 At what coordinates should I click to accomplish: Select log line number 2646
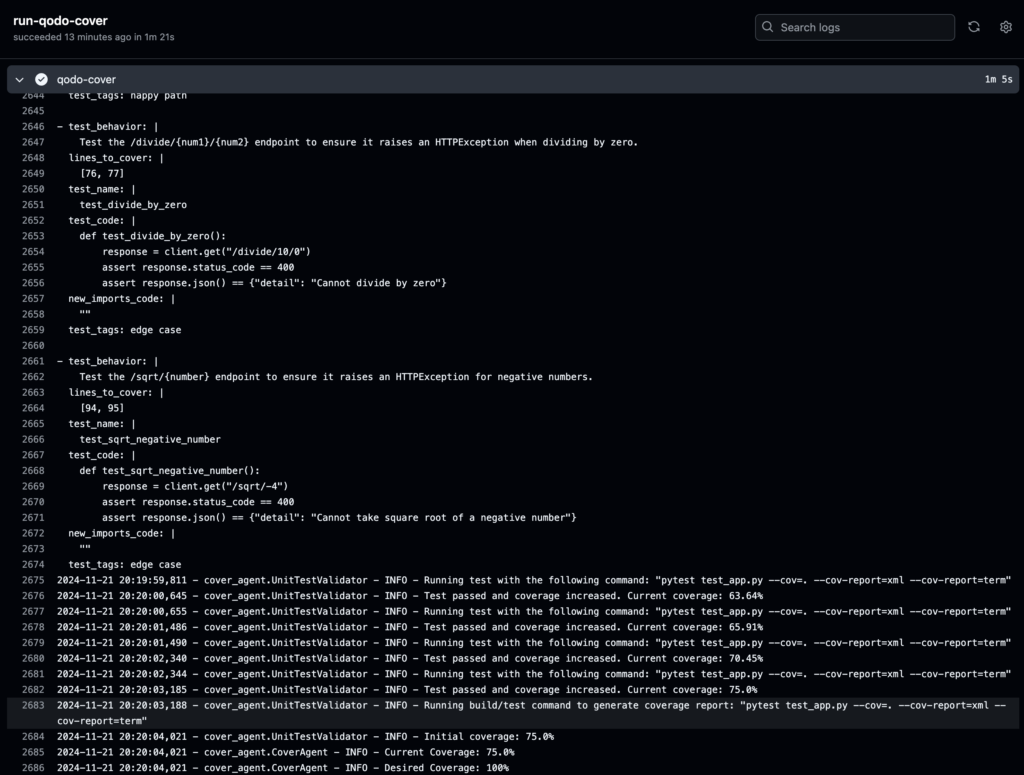coord(33,126)
